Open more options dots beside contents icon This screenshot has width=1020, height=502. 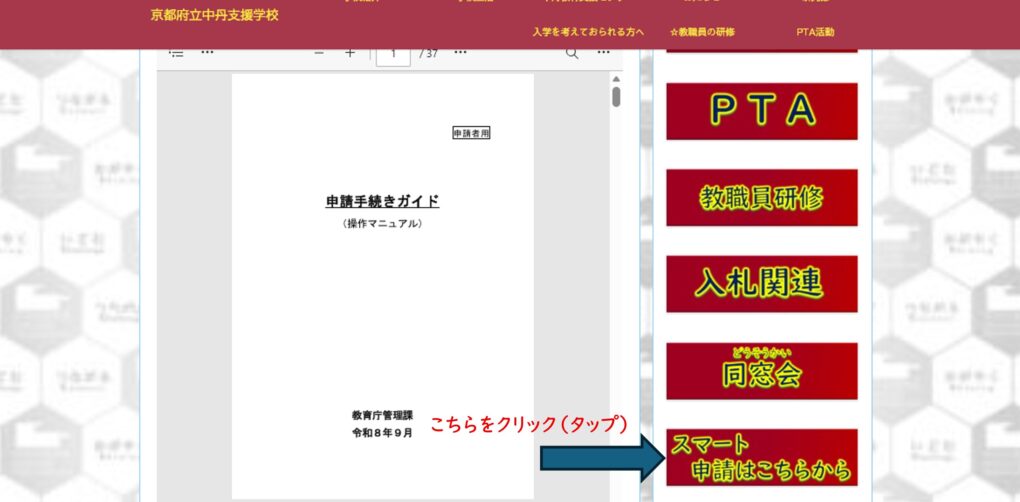pos(207,52)
